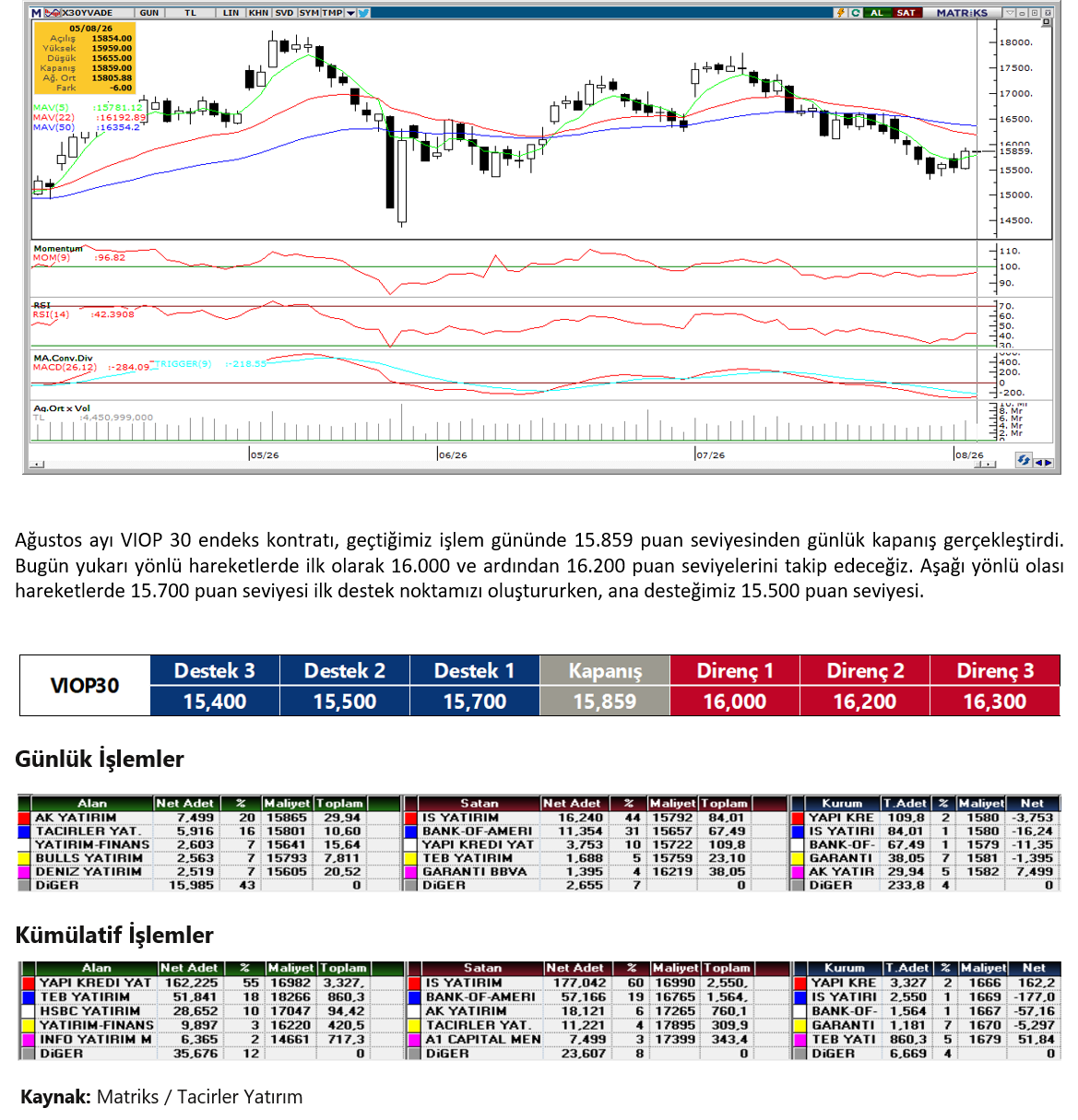Select GARANTI BBVA row in daily sellers

(x=597, y=871)
